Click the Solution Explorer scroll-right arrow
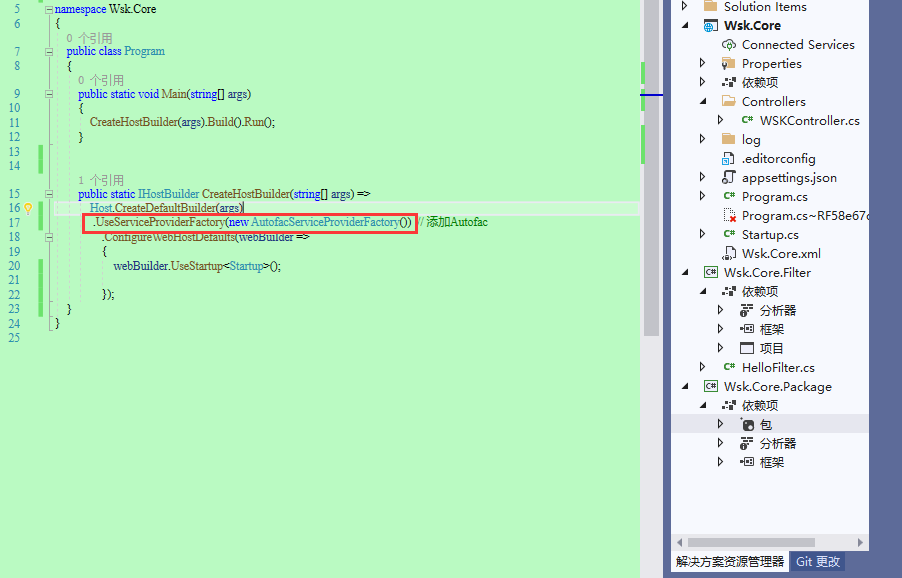Viewport: 902px width, 578px height. [x=861, y=542]
